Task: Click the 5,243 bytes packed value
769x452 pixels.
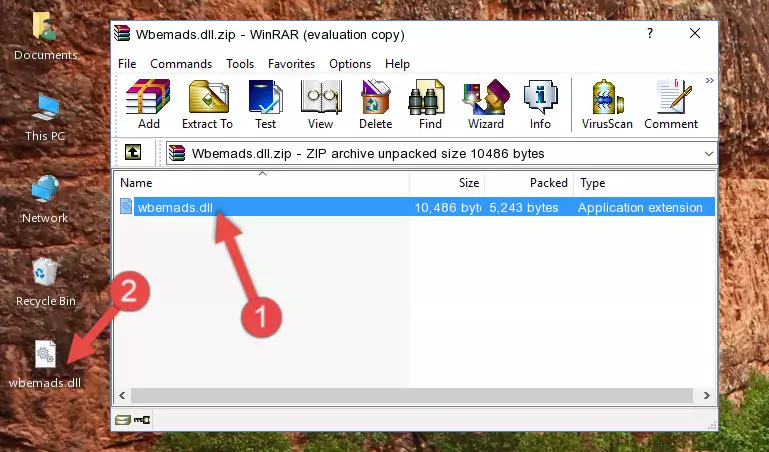Action: coord(524,207)
